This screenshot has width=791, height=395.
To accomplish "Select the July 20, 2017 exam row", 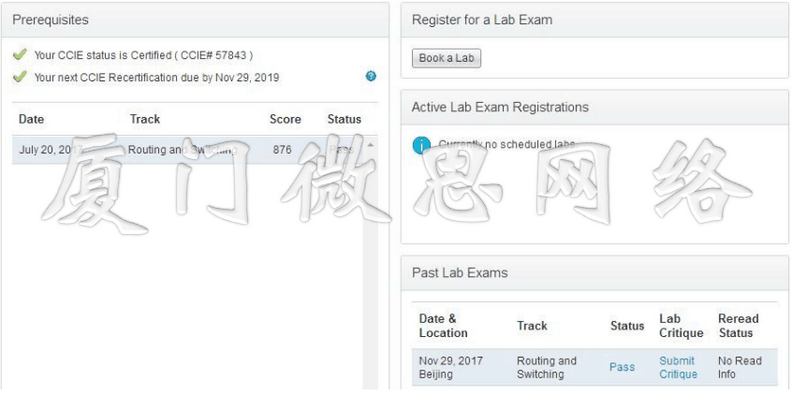I will point(188,150).
